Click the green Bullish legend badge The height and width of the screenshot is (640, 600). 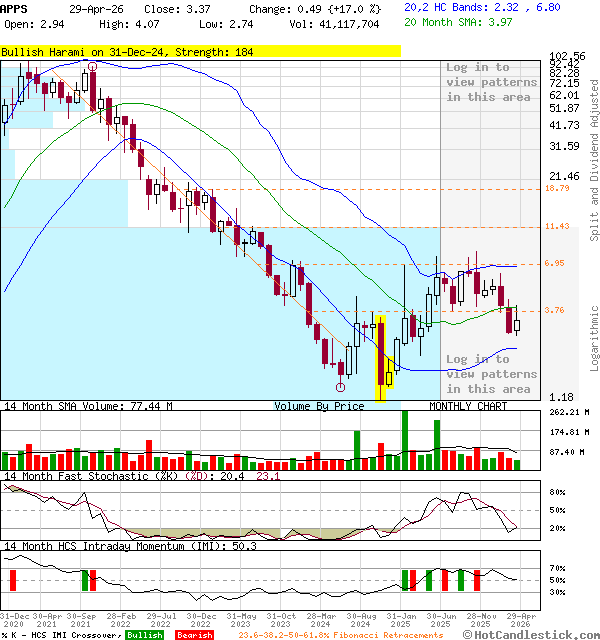pyautogui.click(x=144, y=635)
